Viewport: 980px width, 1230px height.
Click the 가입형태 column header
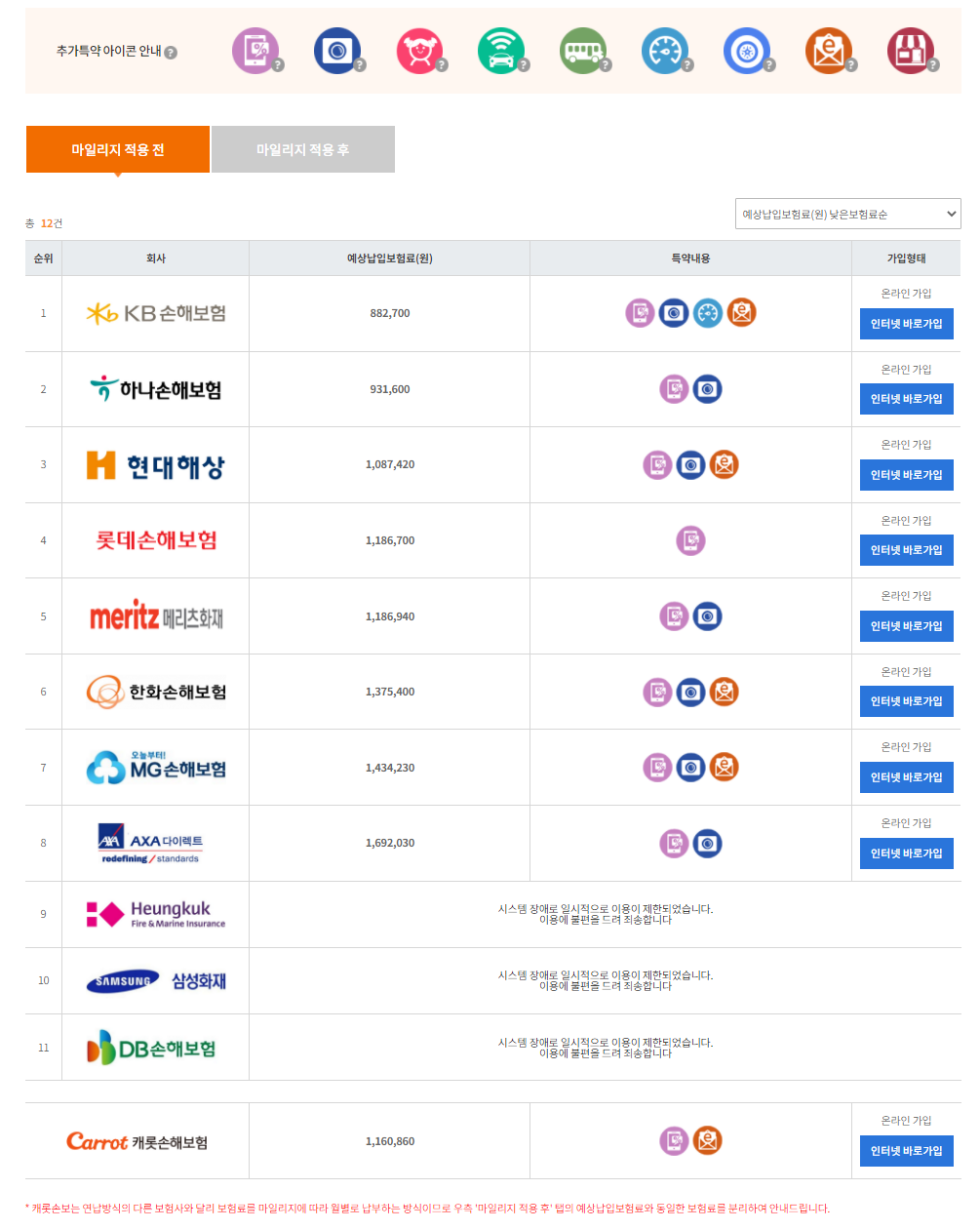pos(907,258)
